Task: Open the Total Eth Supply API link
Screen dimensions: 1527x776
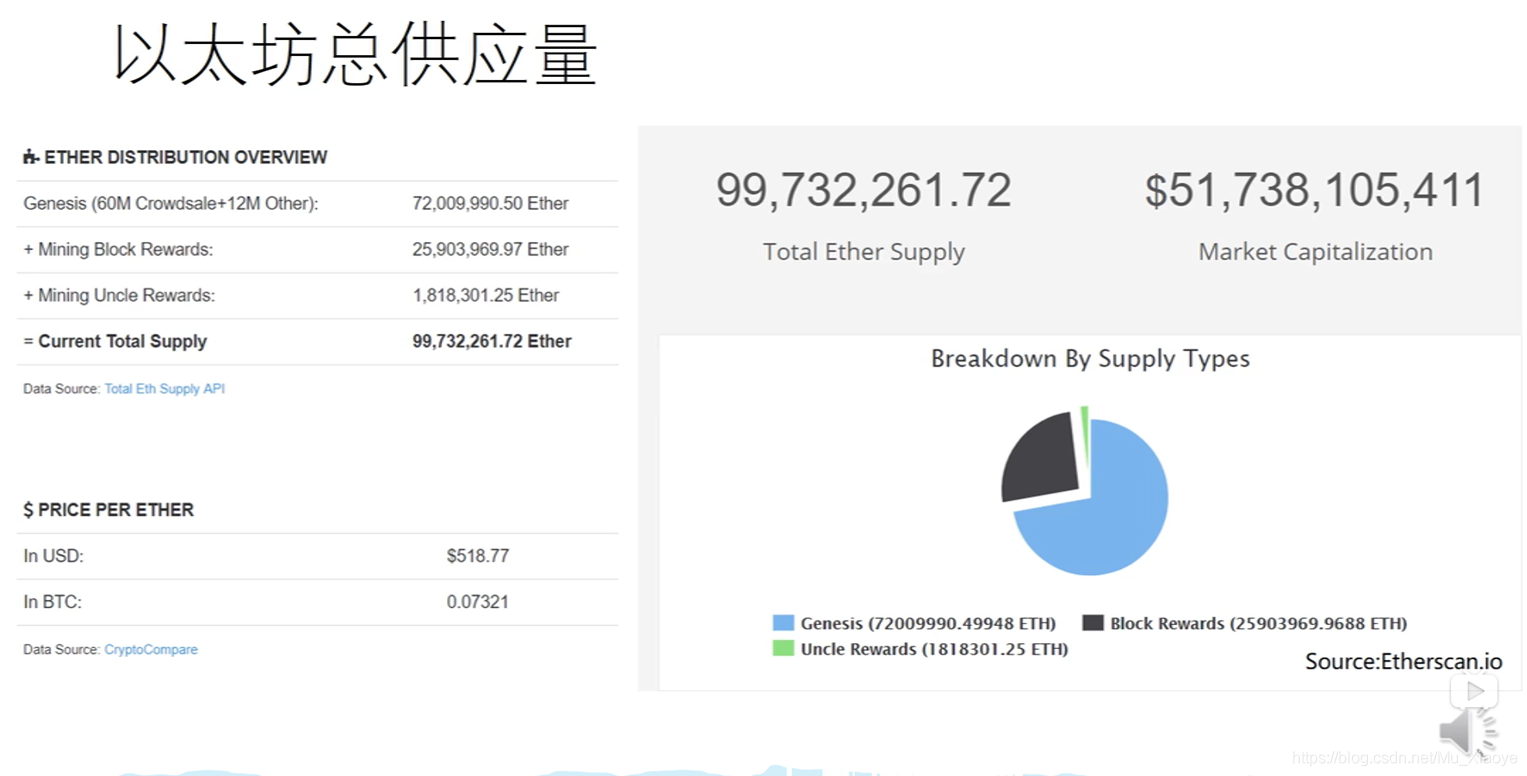Action: 165,389
